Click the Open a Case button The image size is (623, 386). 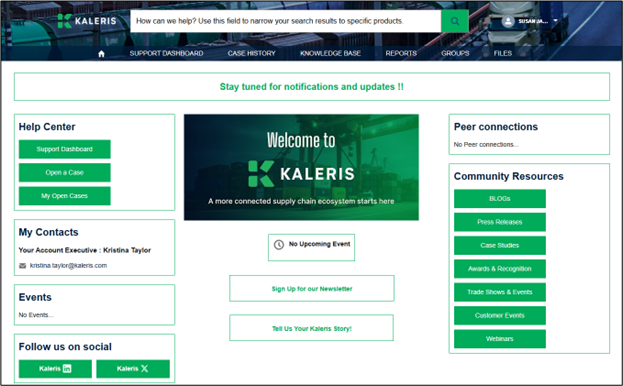pyautogui.click(x=65, y=172)
